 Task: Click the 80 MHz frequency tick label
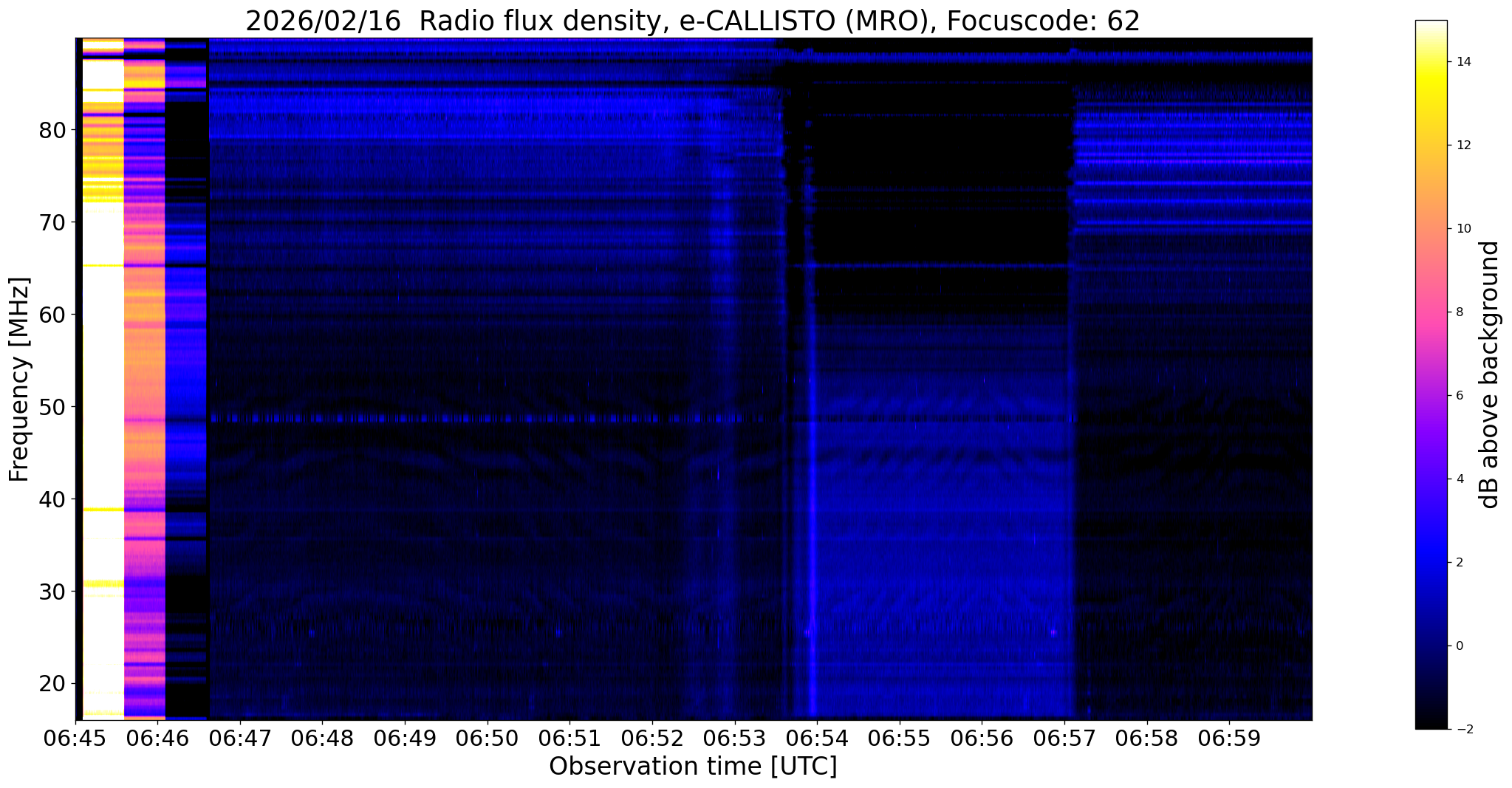[x=52, y=130]
